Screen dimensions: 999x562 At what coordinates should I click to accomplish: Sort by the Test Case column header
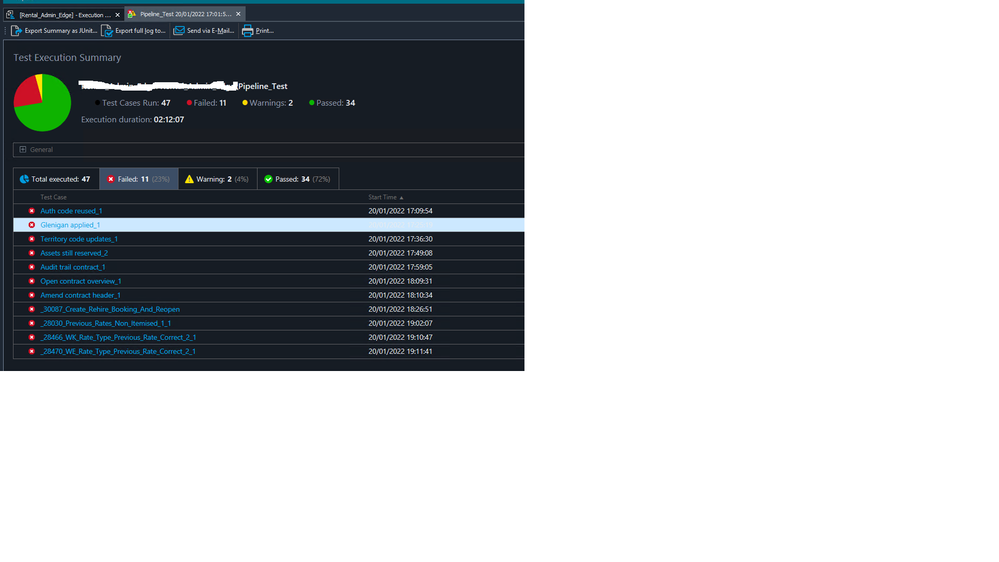click(54, 198)
